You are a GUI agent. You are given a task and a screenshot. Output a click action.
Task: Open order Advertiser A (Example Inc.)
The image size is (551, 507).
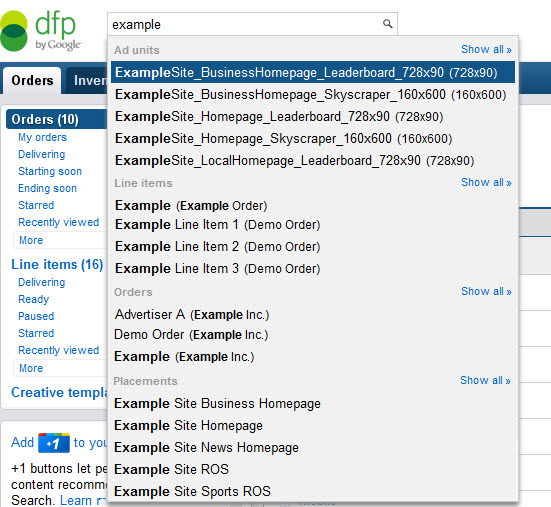[x=313, y=314]
